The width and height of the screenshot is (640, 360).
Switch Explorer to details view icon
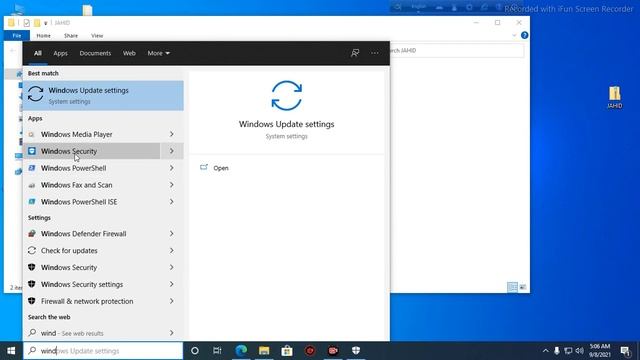512,287
